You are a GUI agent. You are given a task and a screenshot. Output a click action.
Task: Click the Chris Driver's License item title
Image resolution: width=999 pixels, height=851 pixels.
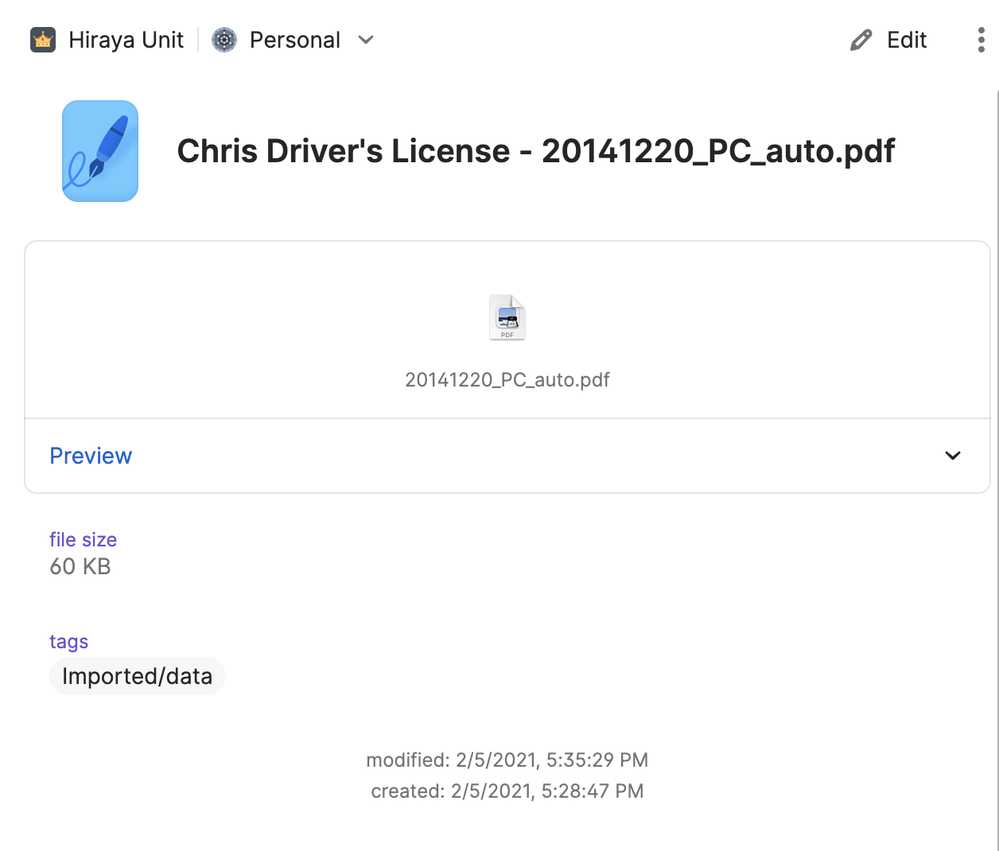tap(535, 151)
